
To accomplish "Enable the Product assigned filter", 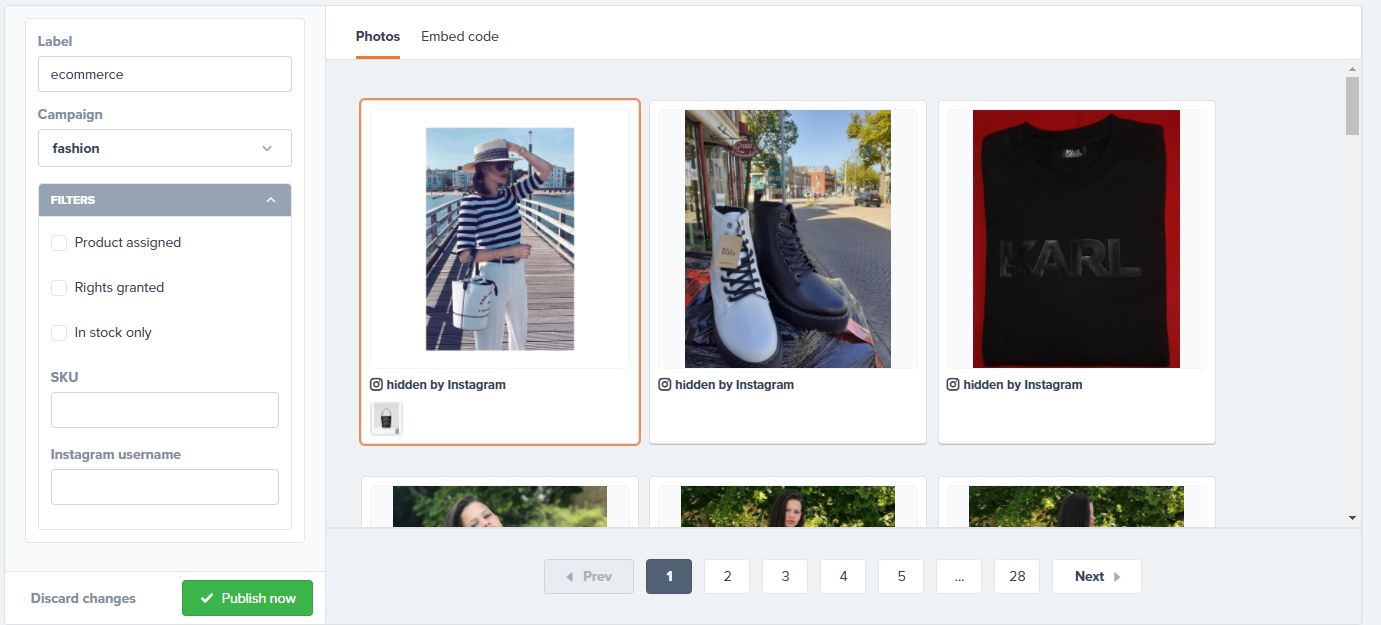I will (x=59, y=243).
